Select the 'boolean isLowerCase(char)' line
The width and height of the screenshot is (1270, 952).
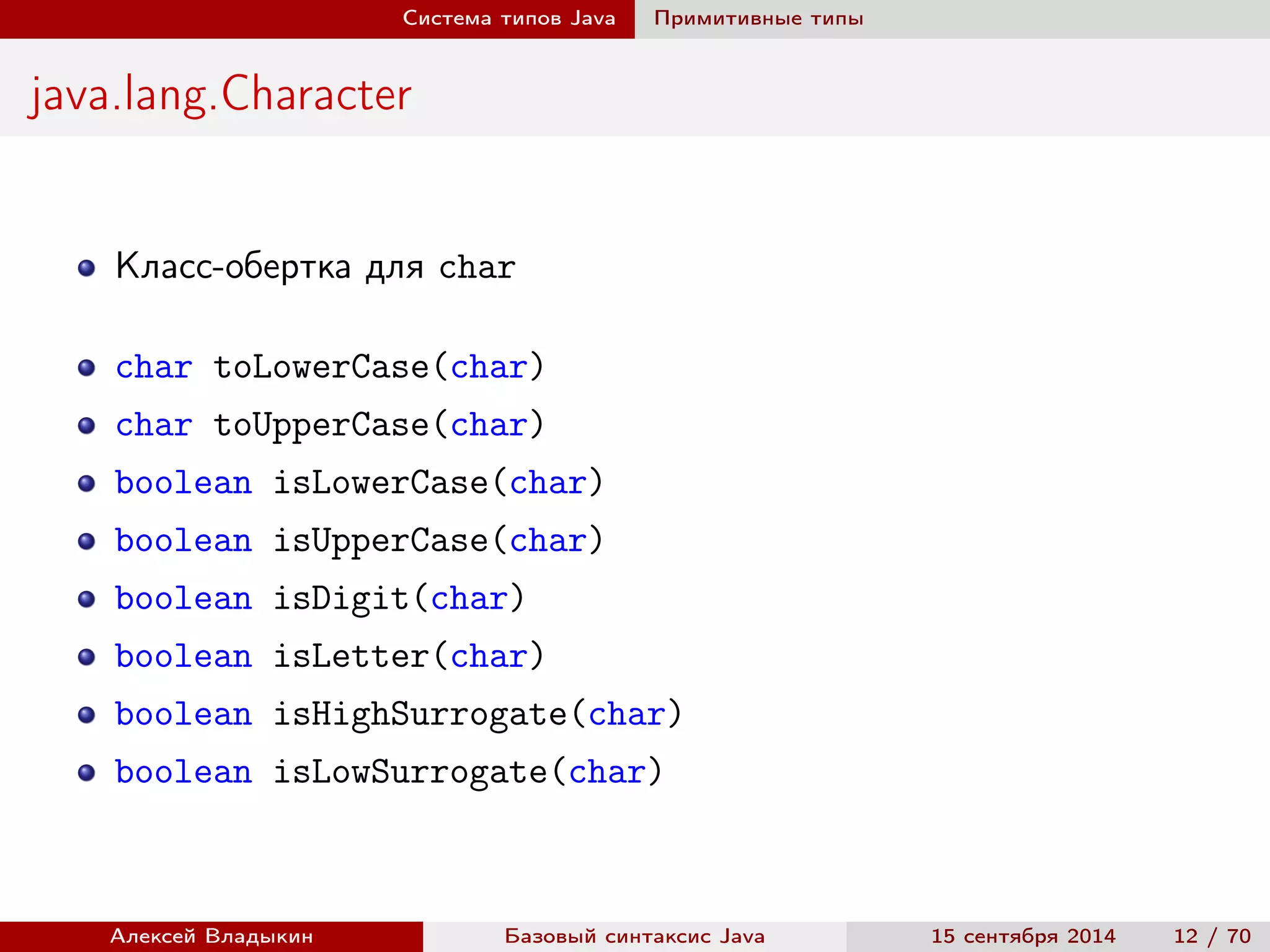pyautogui.click(x=359, y=483)
